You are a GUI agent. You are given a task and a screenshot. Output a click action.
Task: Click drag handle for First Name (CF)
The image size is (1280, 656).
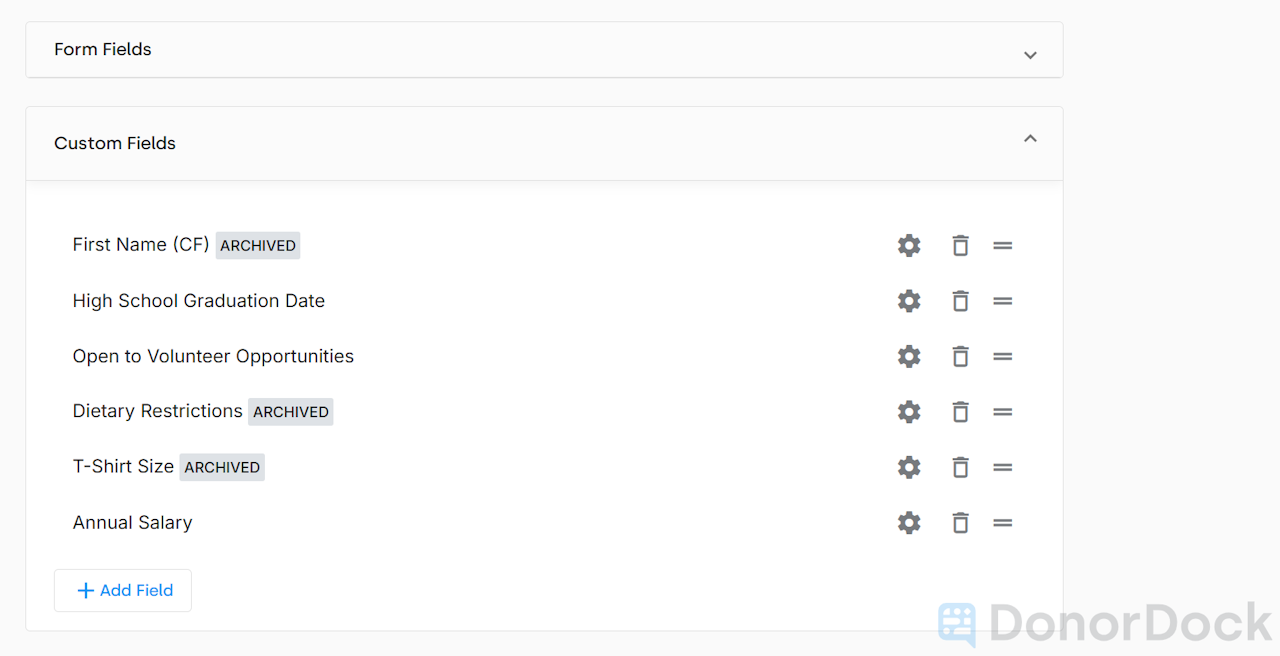point(1003,245)
